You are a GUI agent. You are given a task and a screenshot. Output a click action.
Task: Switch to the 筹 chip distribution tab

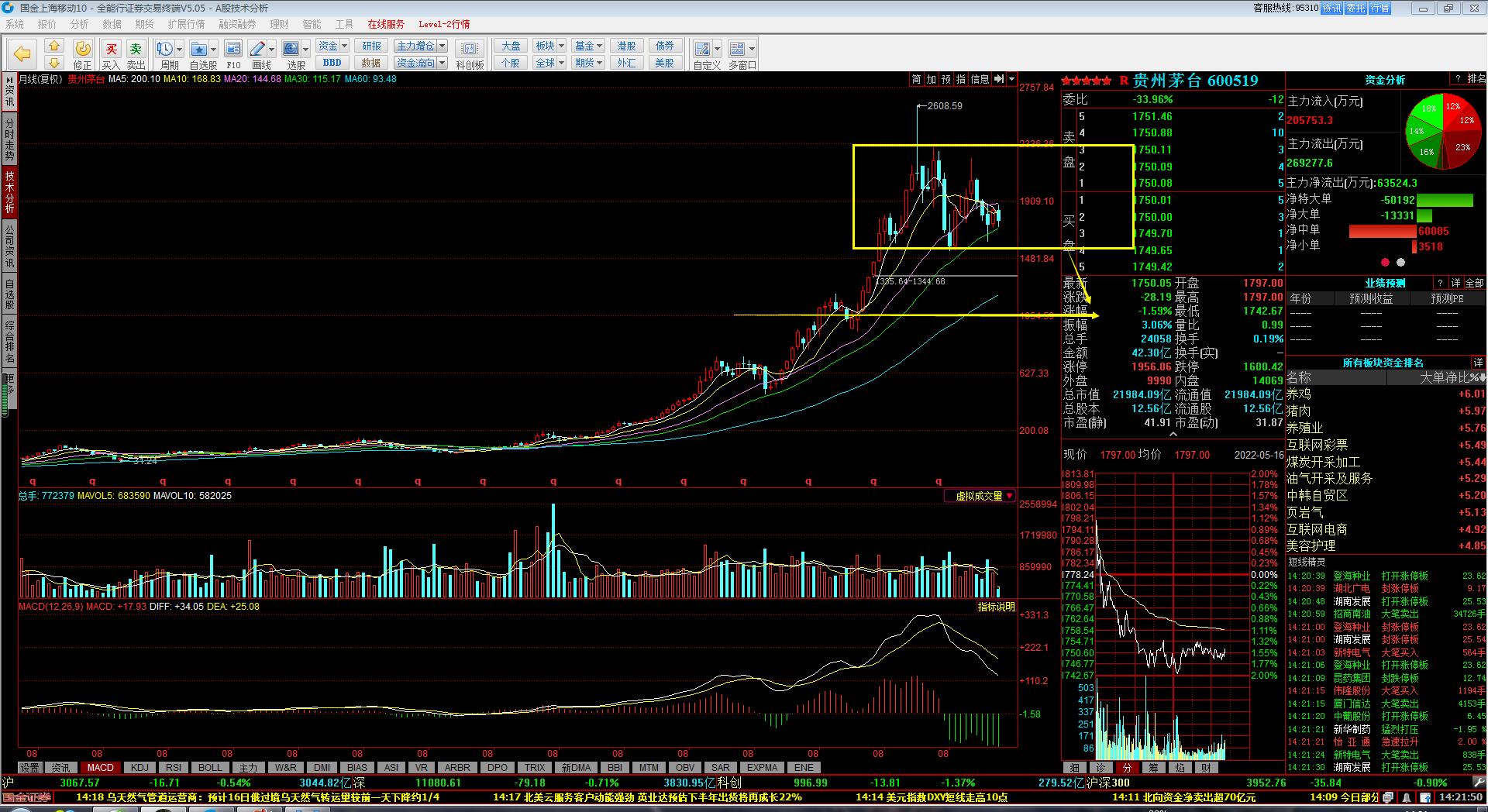pos(1153,768)
